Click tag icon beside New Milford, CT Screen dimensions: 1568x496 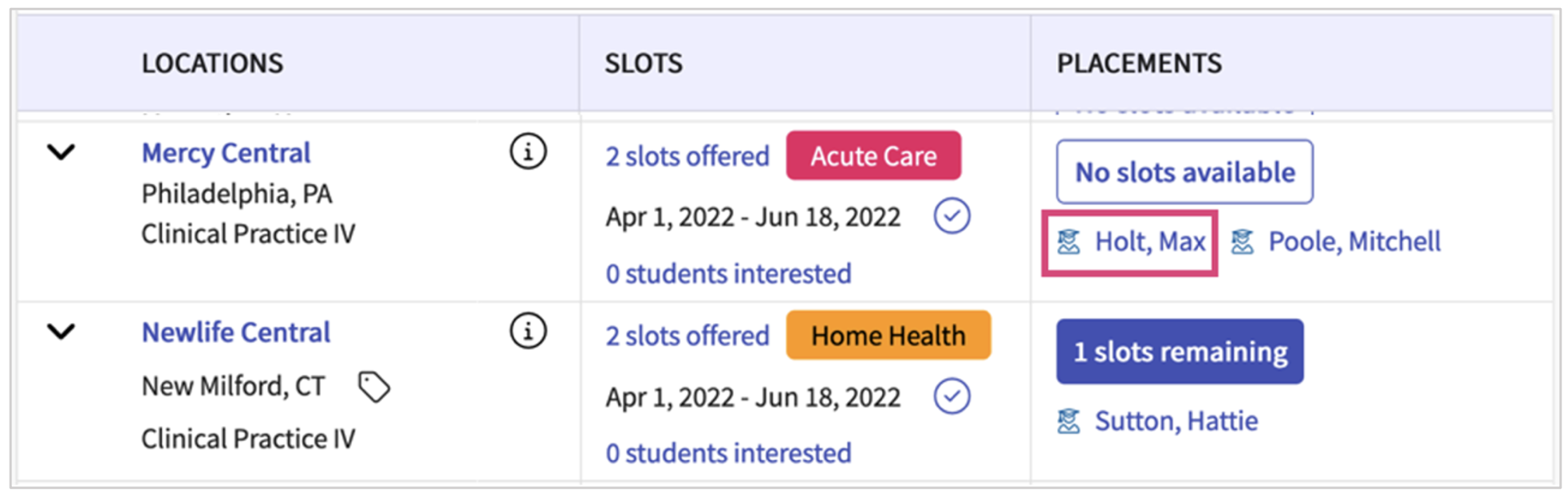pyautogui.click(x=374, y=388)
